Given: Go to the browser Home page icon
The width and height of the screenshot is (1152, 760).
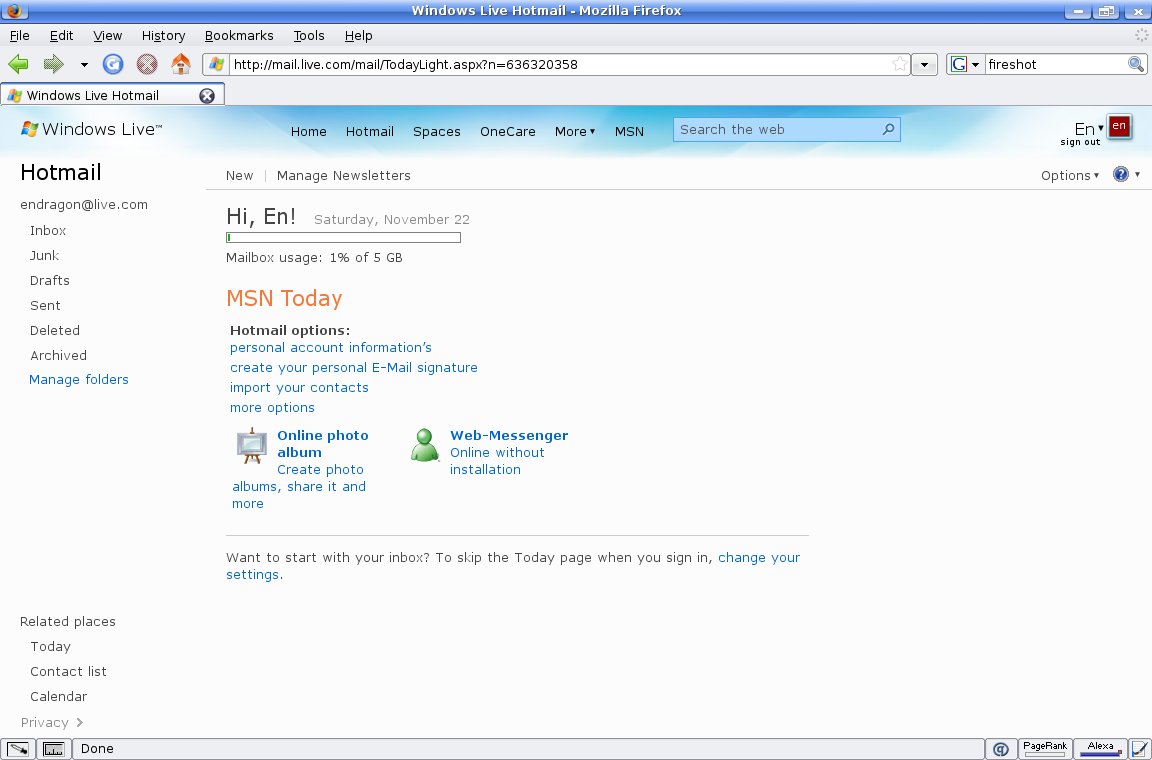Looking at the screenshot, I should pos(181,64).
